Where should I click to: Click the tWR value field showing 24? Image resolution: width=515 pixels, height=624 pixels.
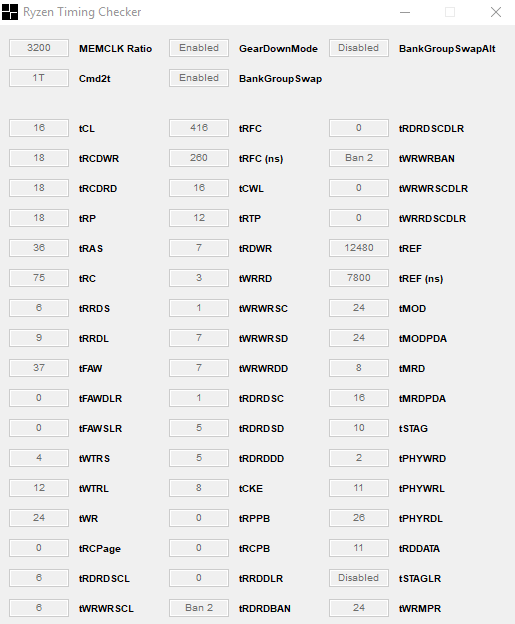click(39, 518)
